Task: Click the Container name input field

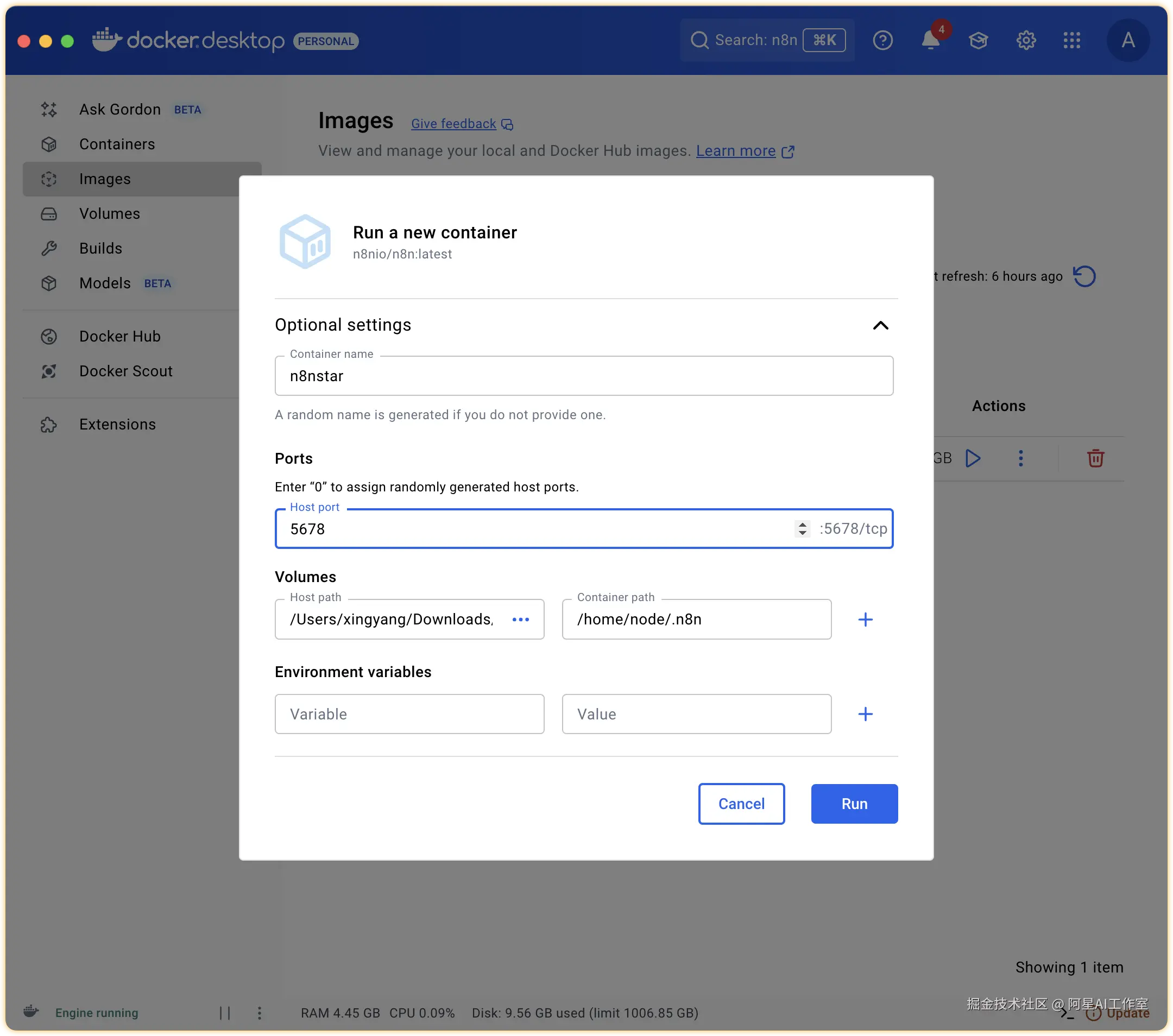Action: coord(583,376)
